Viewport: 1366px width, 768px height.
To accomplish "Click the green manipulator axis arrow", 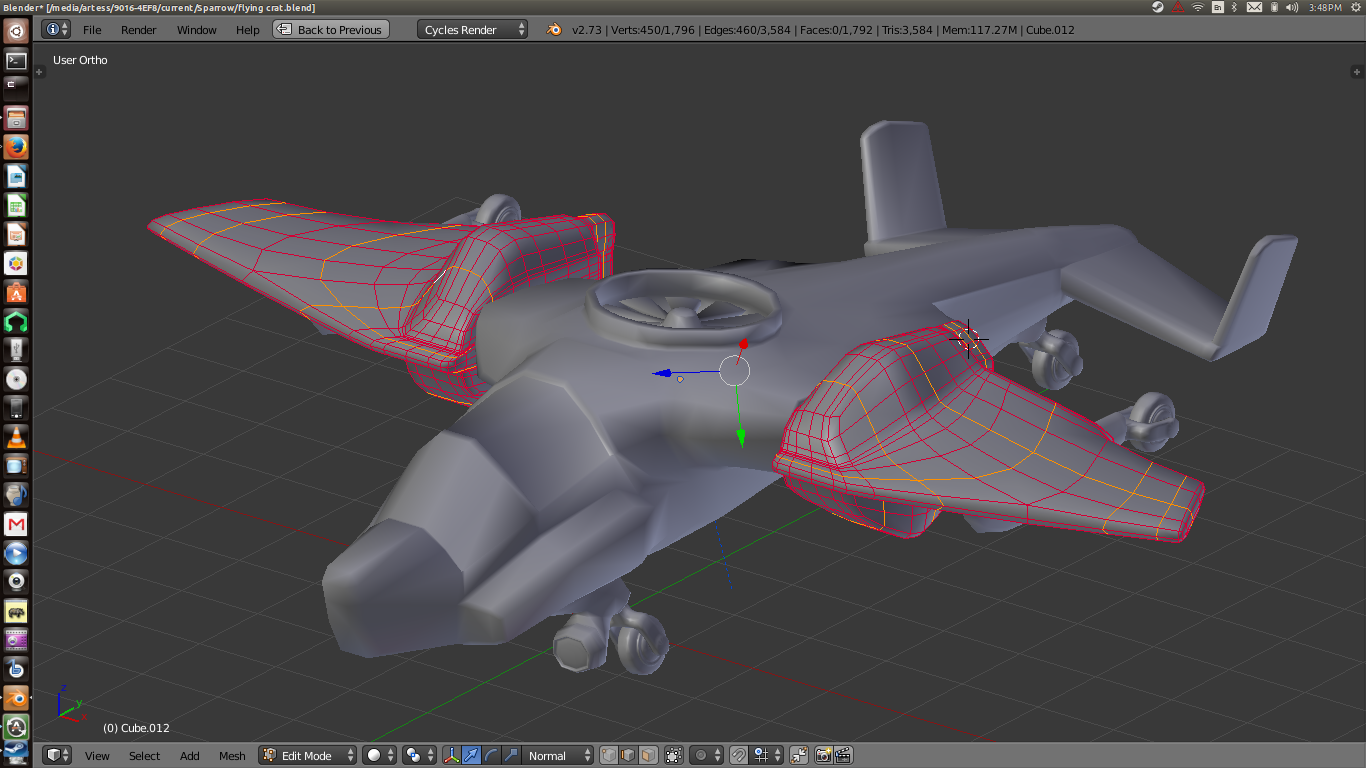I will pos(741,436).
